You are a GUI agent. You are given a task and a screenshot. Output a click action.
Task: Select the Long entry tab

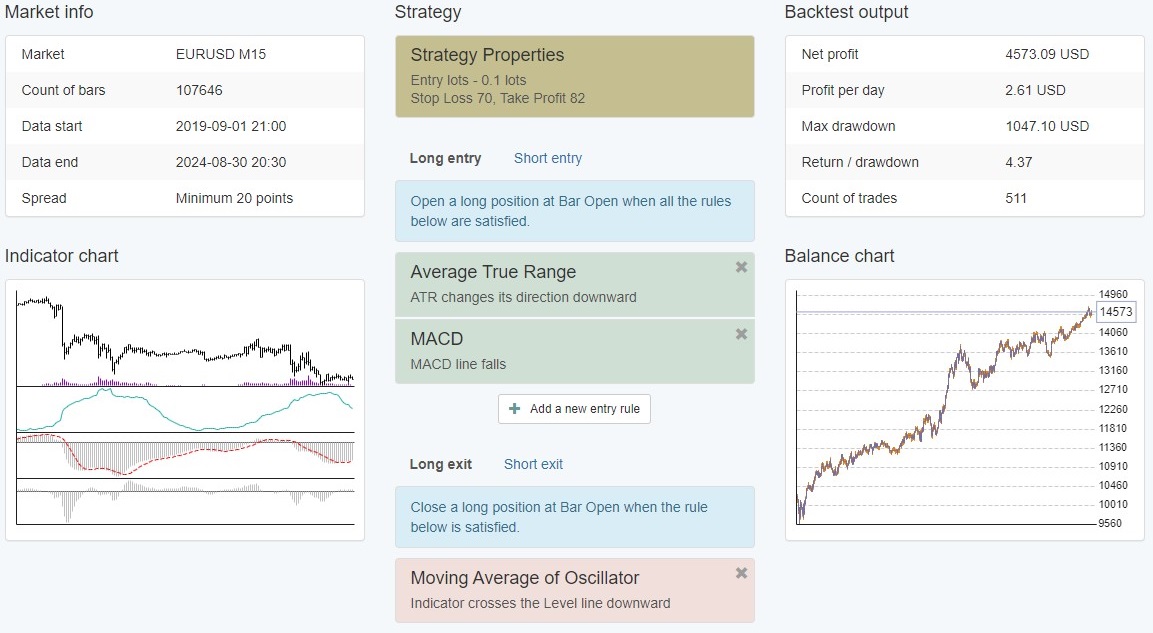[445, 158]
